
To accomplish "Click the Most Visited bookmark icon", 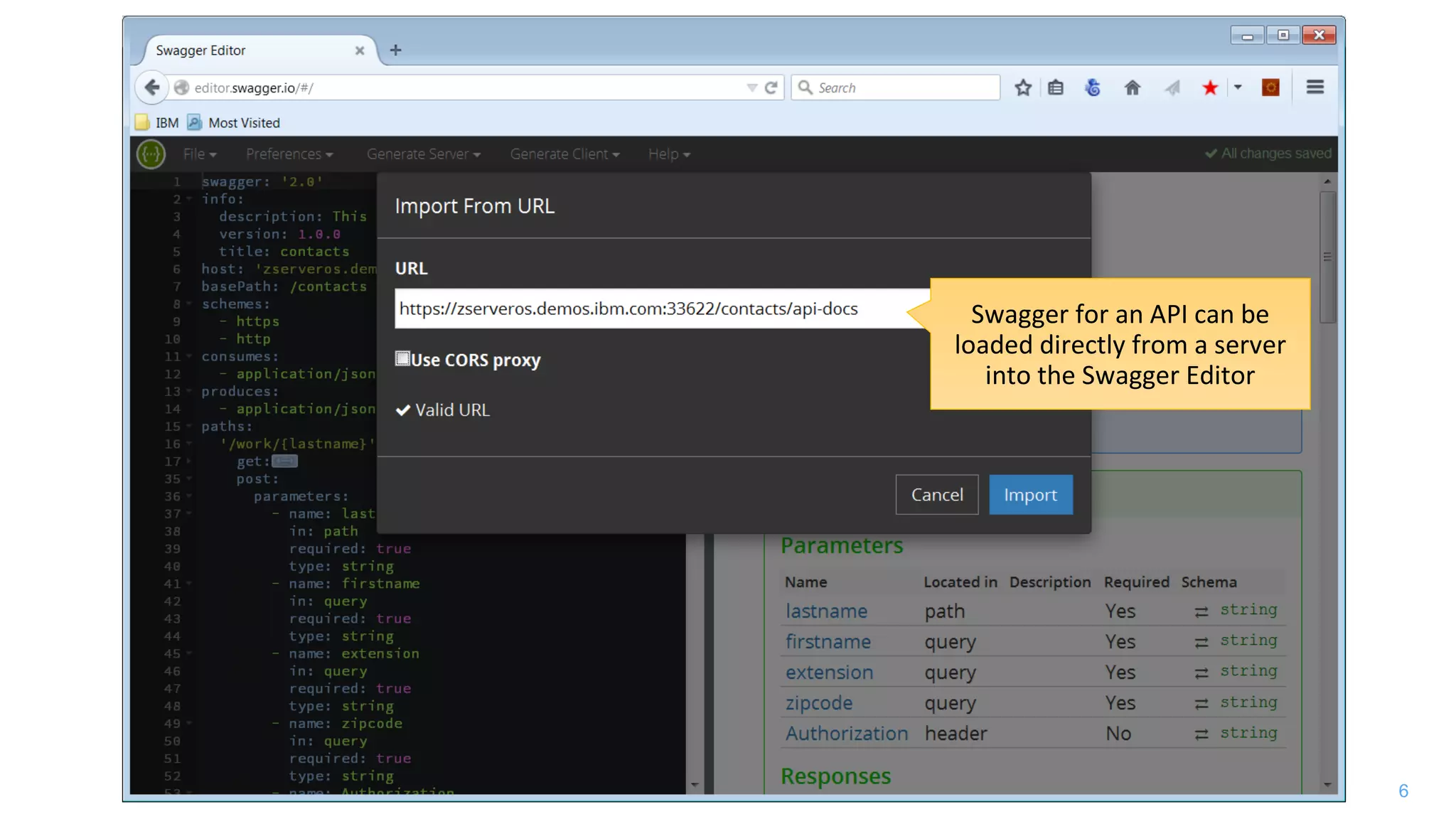I will pyautogui.click(x=195, y=122).
